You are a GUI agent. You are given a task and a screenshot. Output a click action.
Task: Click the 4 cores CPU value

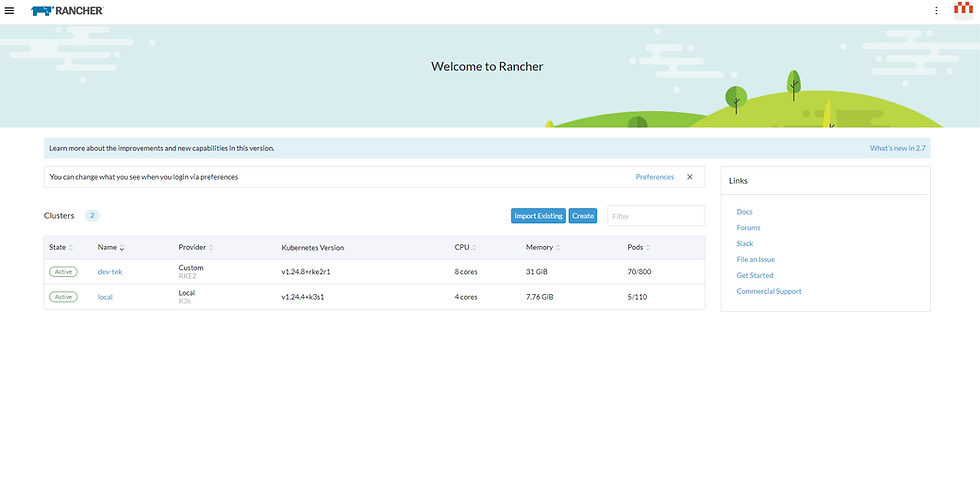pos(466,297)
